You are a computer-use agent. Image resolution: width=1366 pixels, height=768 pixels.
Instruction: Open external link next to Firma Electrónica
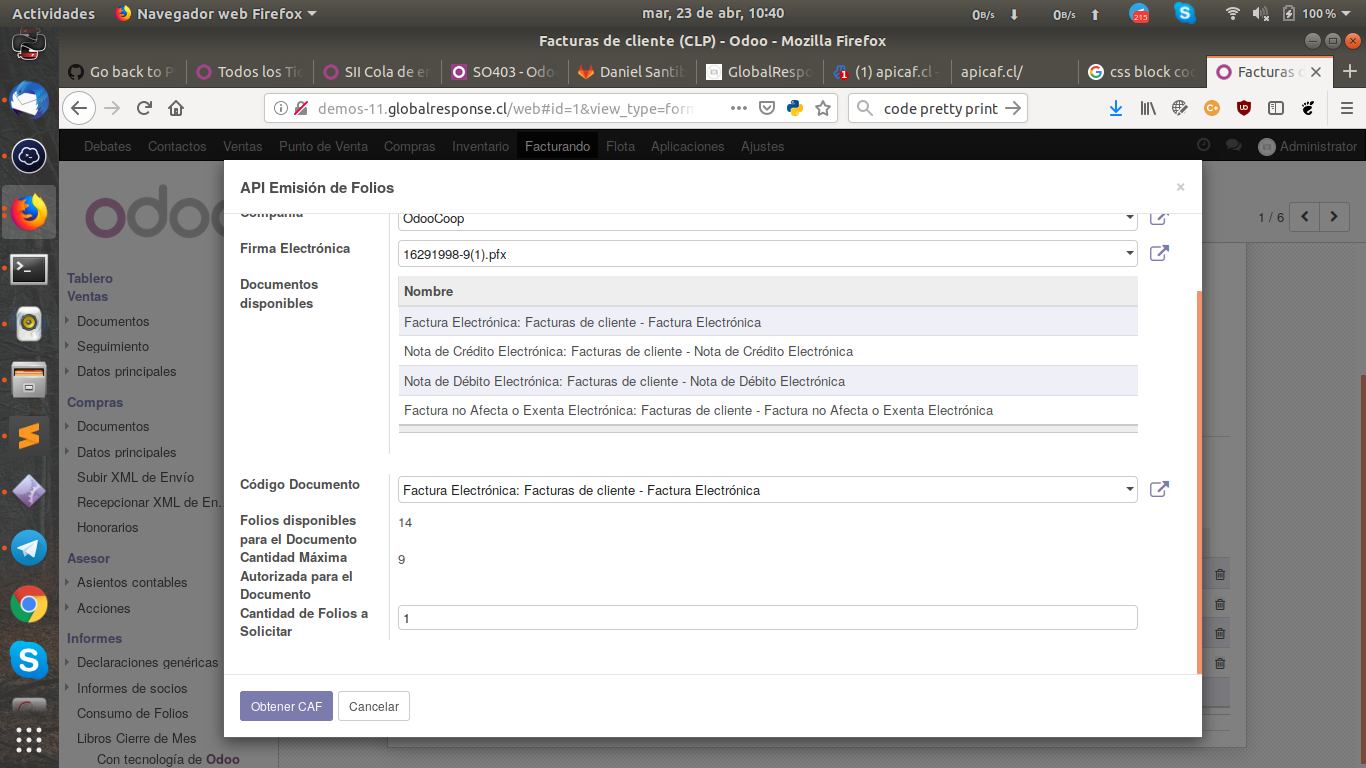click(1159, 253)
